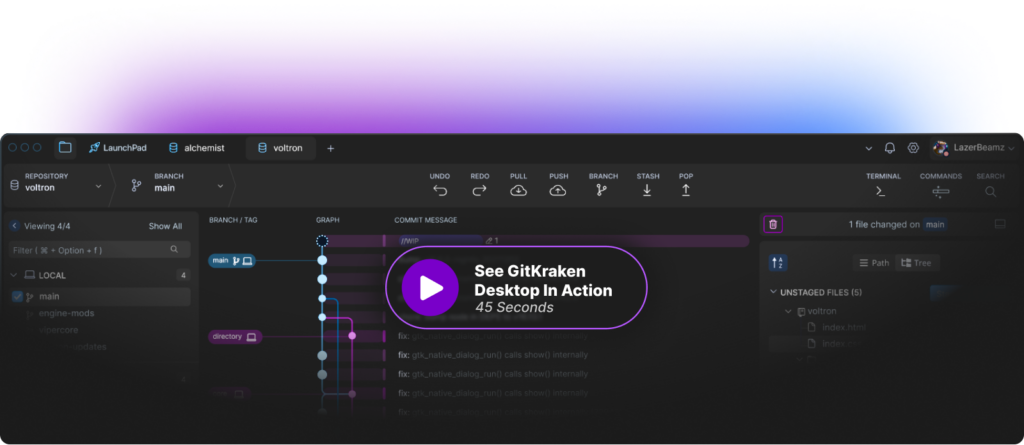Click Show All in left panel

click(165, 226)
